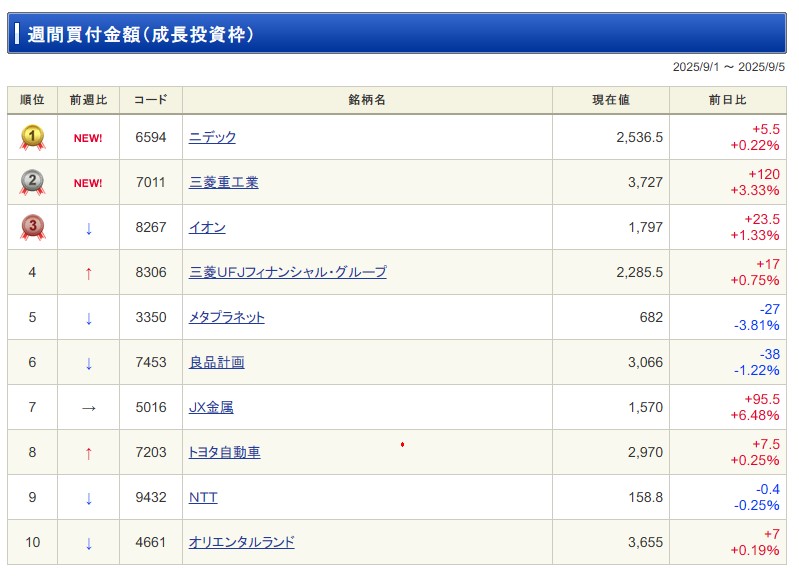Open the NTT stock link

[203, 497]
